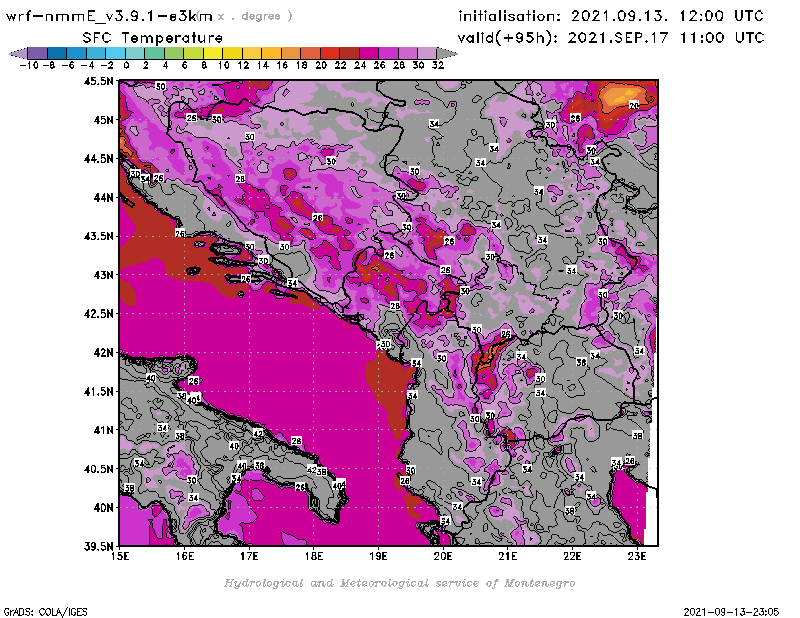Click the '0' legend tick value
The height and width of the screenshot is (618, 800).
pos(126,65)
